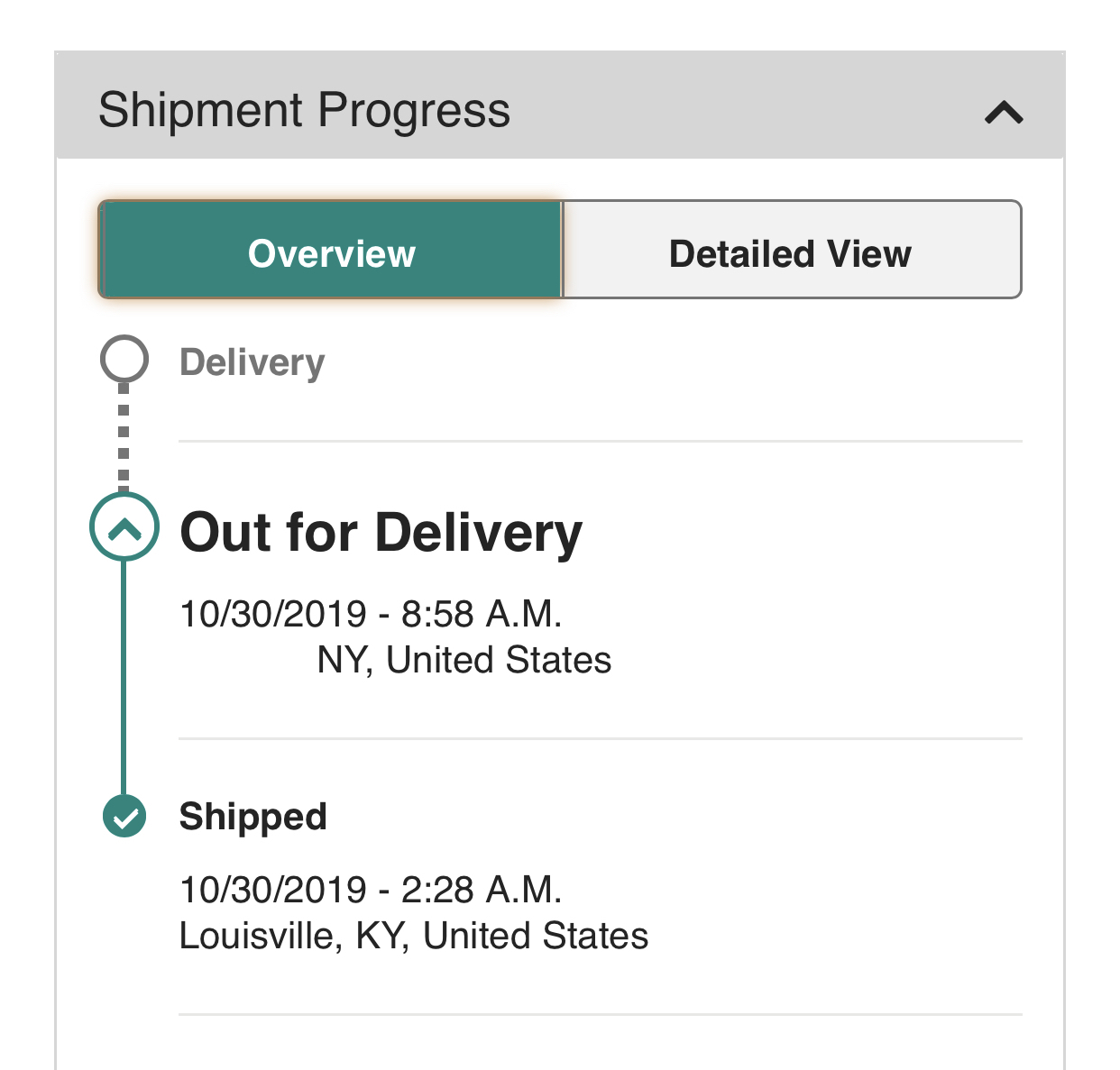The width and height of the screenshot is (1120, 1070).
Task: Click the Louisville, KY location text
Action: (x=414, y=936)
